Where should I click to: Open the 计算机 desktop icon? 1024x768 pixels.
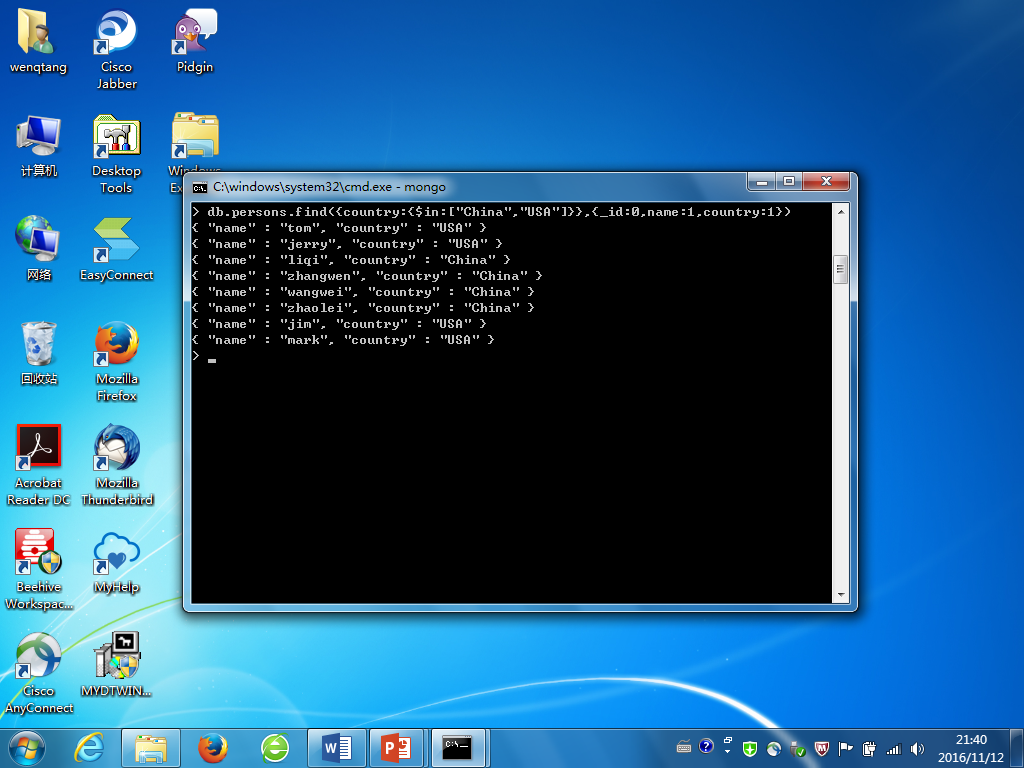click(x=39, y=145)
